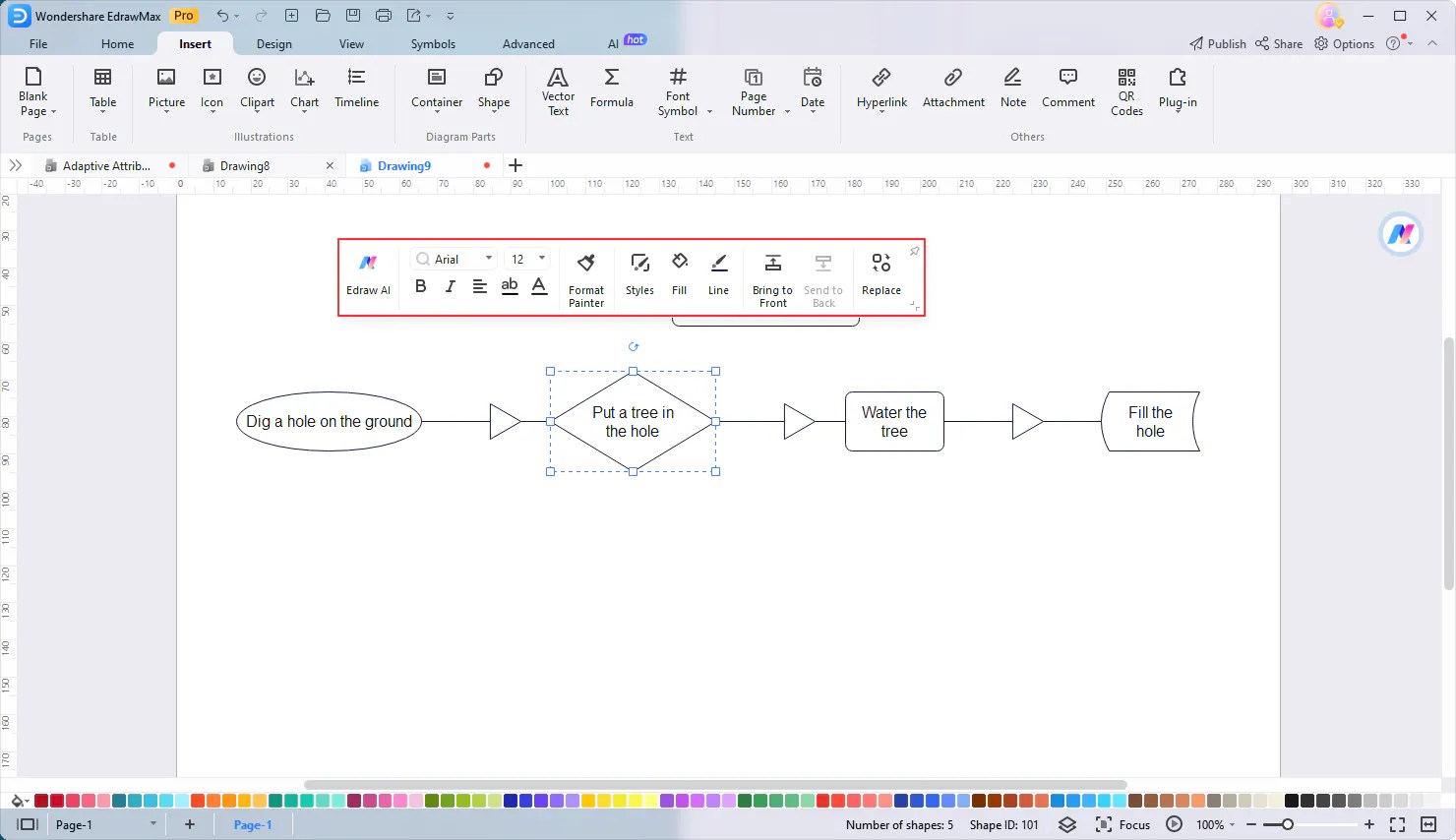Viewport: 1456px width, 840px height.
Task: Click Edraw AI in floating toolbar
Action: [368, 275]
